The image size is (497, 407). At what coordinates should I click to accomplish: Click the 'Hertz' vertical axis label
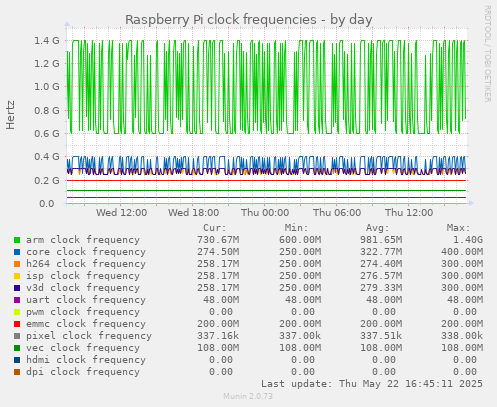(x=11, y=115)
